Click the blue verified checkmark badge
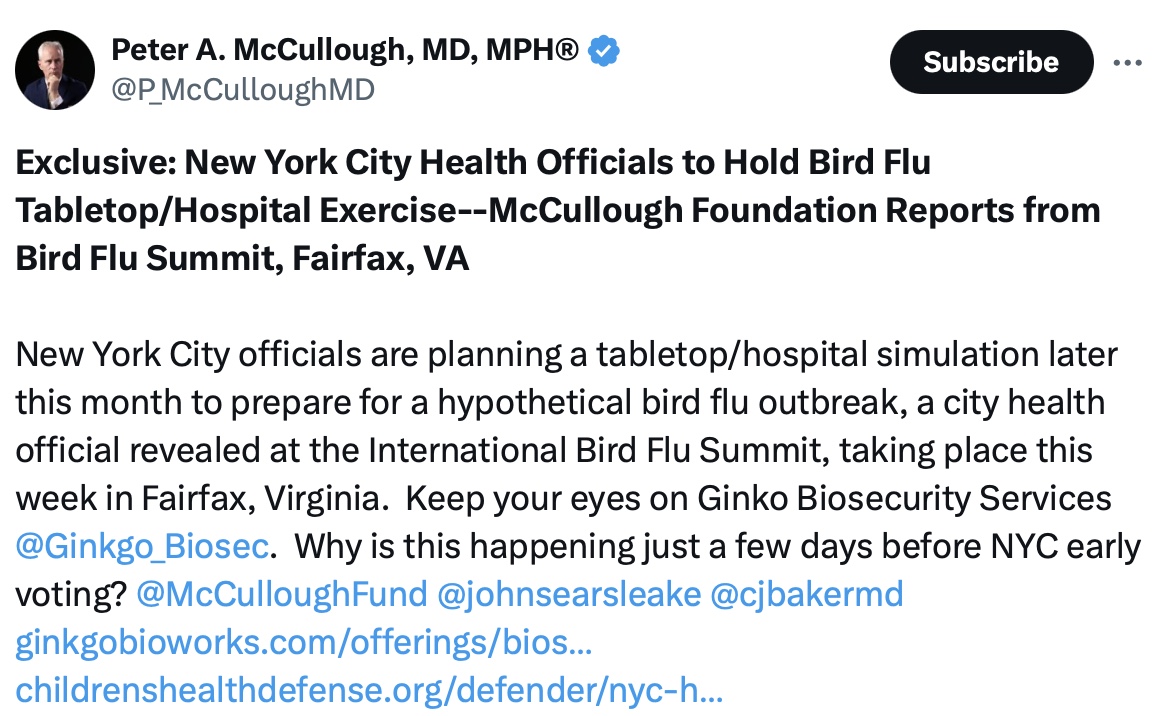Screen dimensions: 1168x716 [602, 49]
